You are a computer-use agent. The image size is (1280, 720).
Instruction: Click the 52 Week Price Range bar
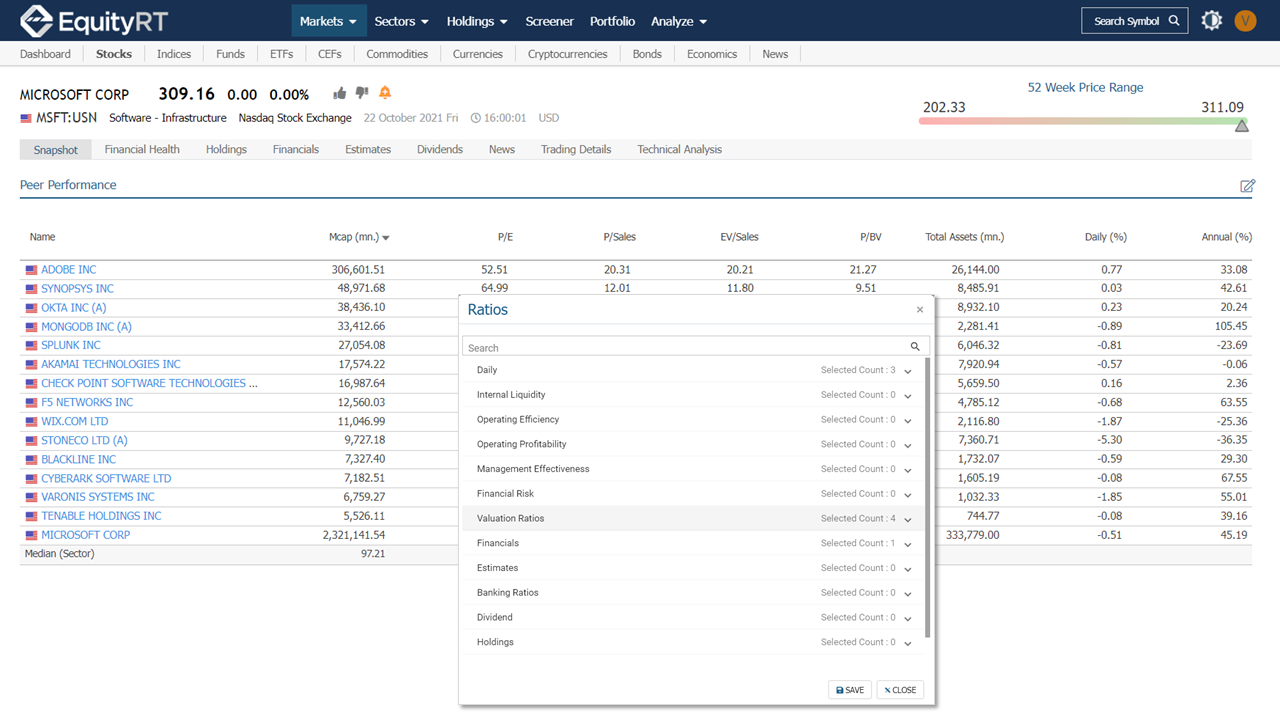click(1083, 121)
